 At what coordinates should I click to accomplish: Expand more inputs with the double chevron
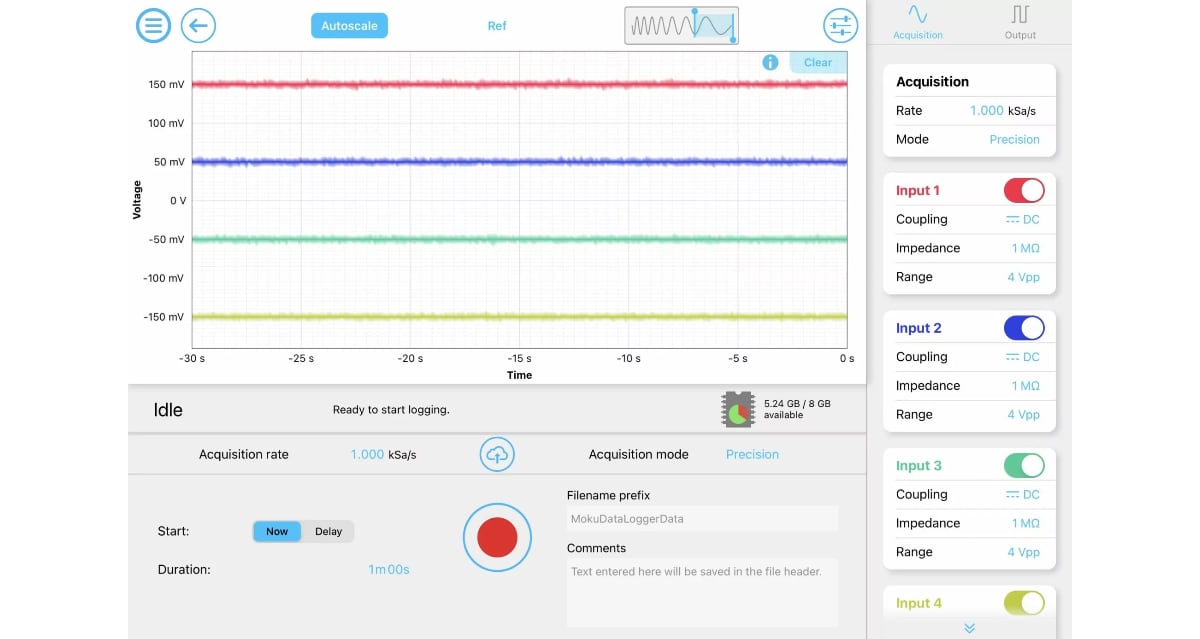(x=969, y=628)
